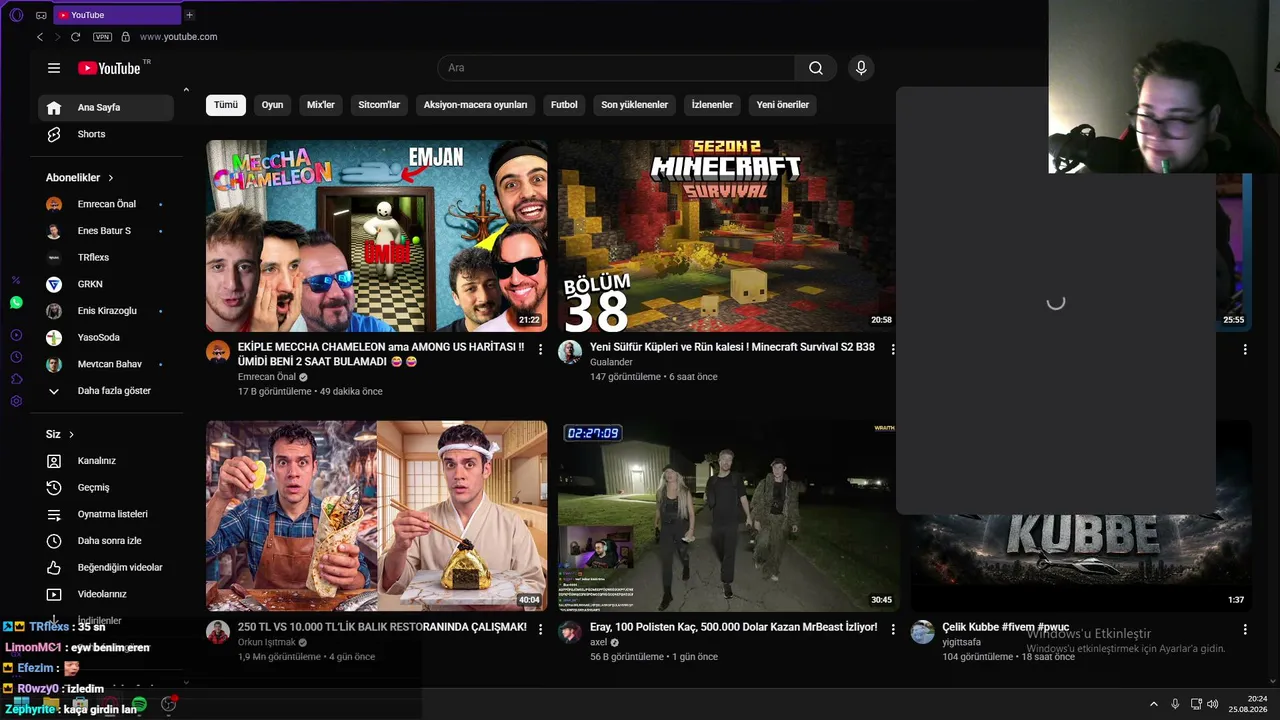Expand Daha fazla göster subscriptions
1280x720 pixels.
coord(106,391)
